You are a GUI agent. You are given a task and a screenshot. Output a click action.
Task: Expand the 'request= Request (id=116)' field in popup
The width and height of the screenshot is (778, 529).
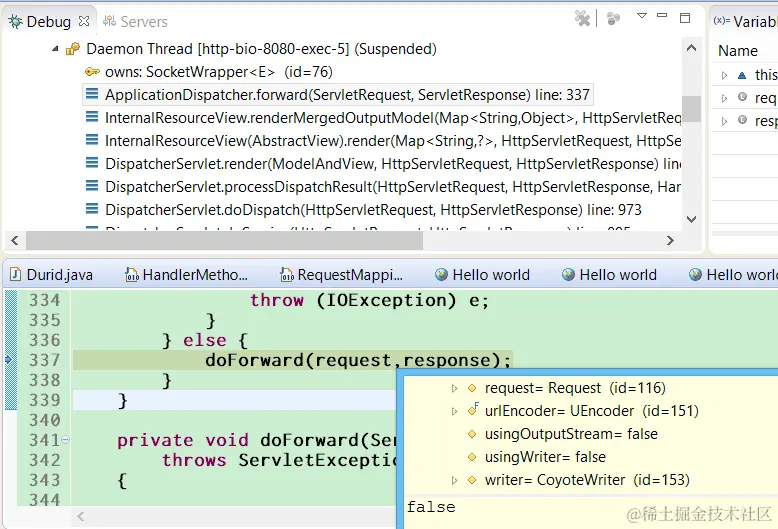click(x=454, y=388)
